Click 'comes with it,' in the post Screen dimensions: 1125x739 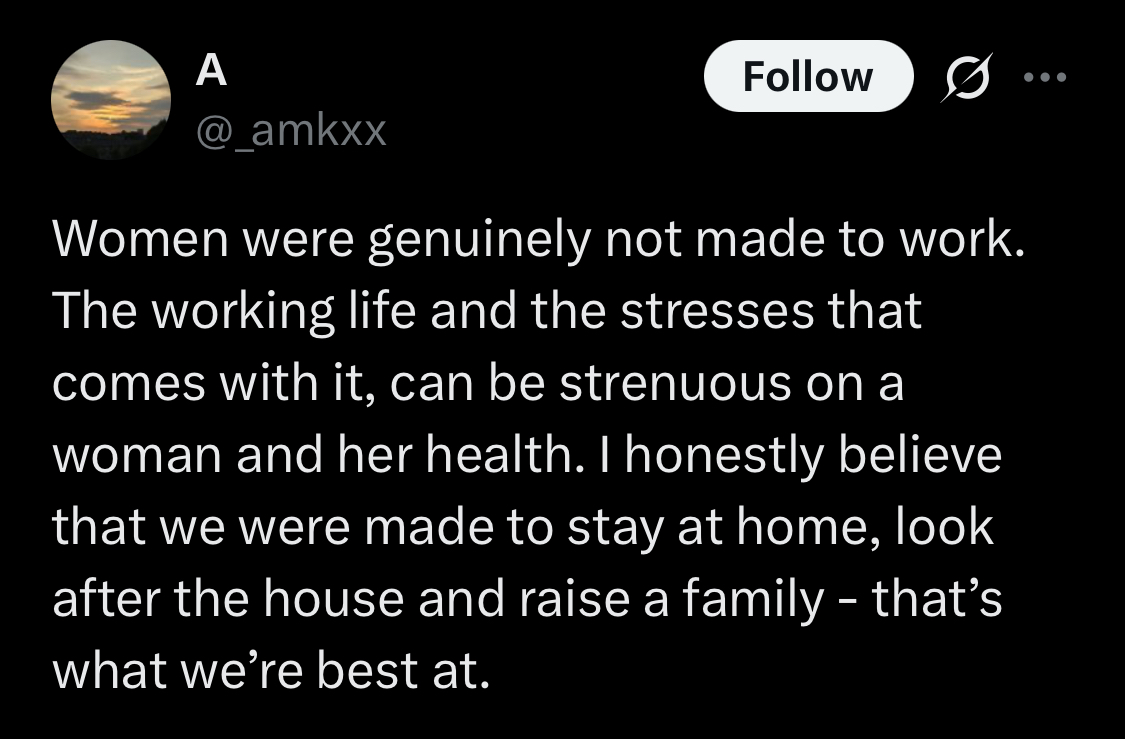point(214,382)
